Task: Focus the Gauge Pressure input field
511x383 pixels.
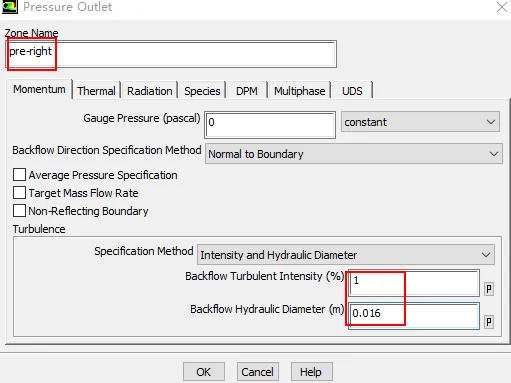Action: [x=270, y=125]
